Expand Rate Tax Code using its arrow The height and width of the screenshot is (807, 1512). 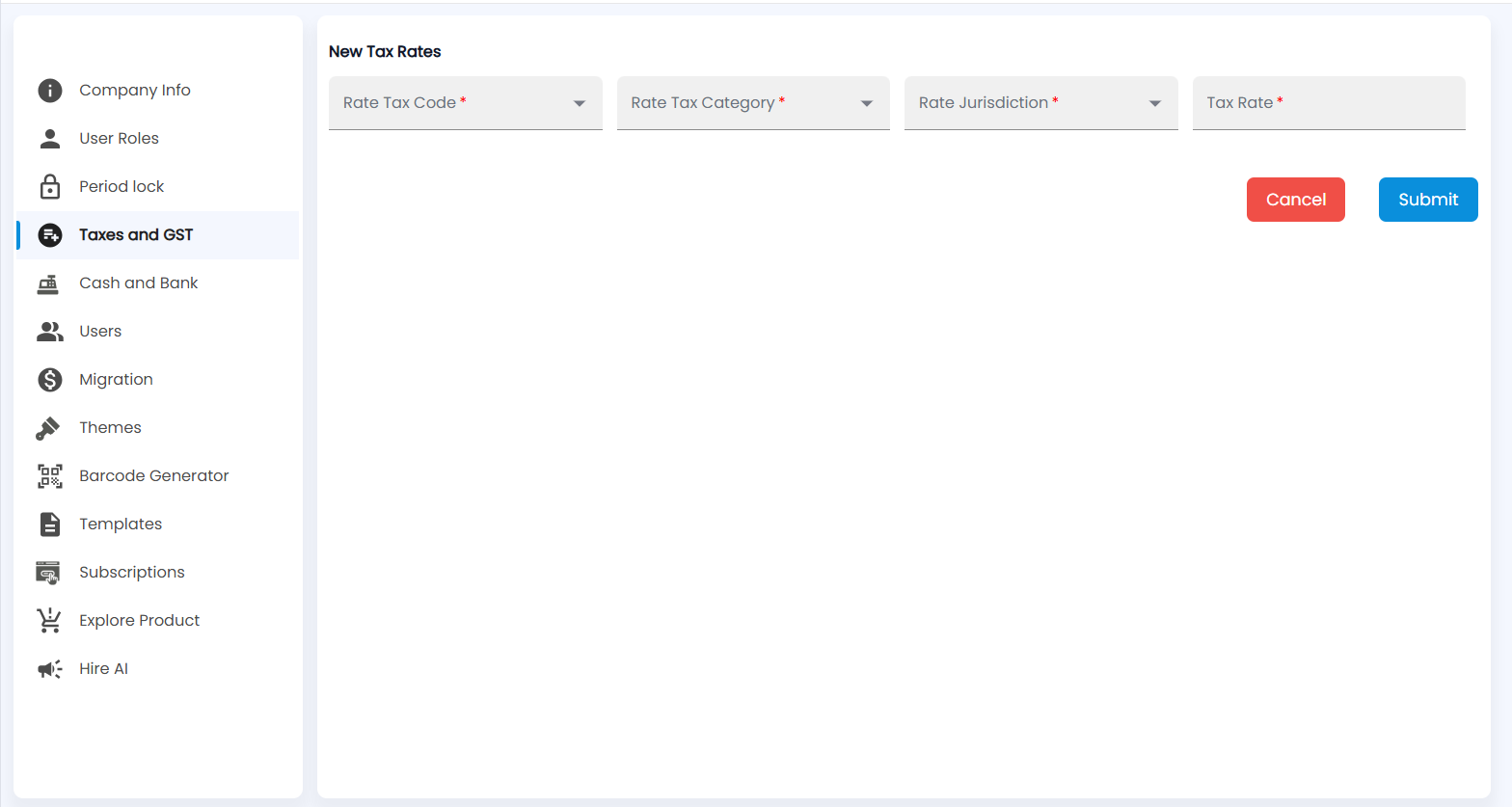(580, 103)
